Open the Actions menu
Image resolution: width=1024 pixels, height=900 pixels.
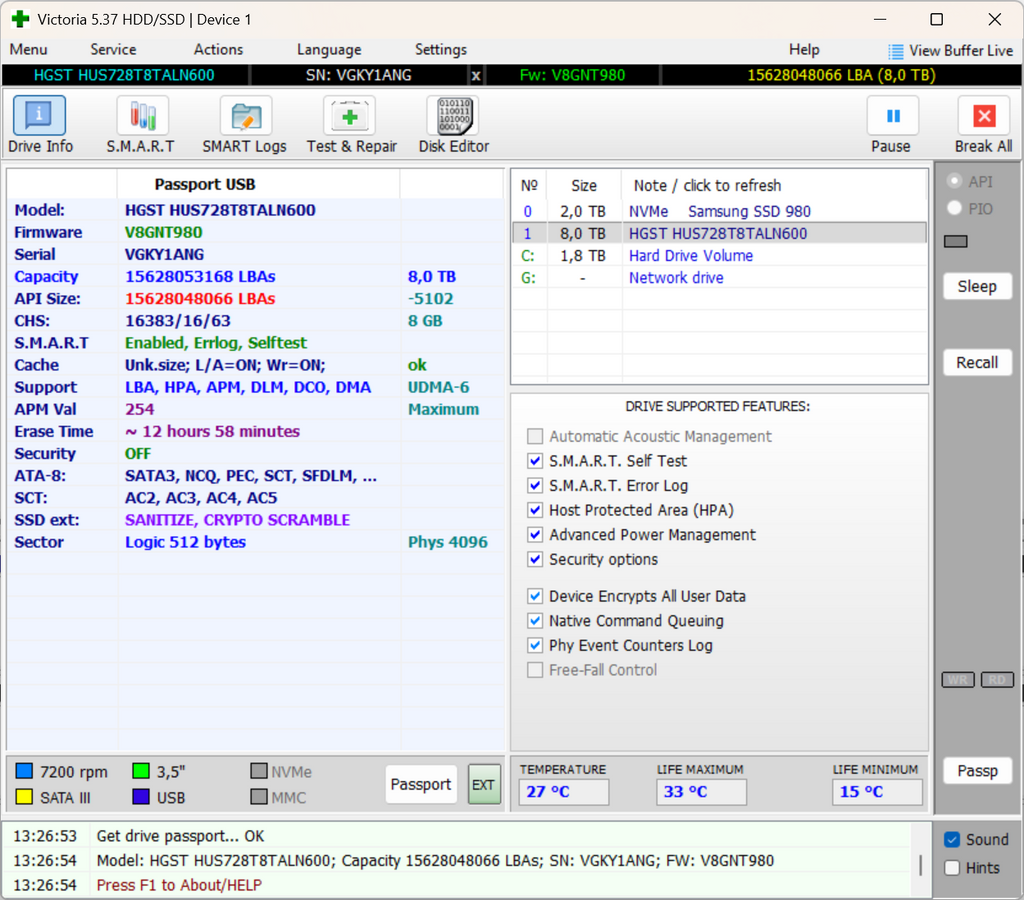(218, 50)
